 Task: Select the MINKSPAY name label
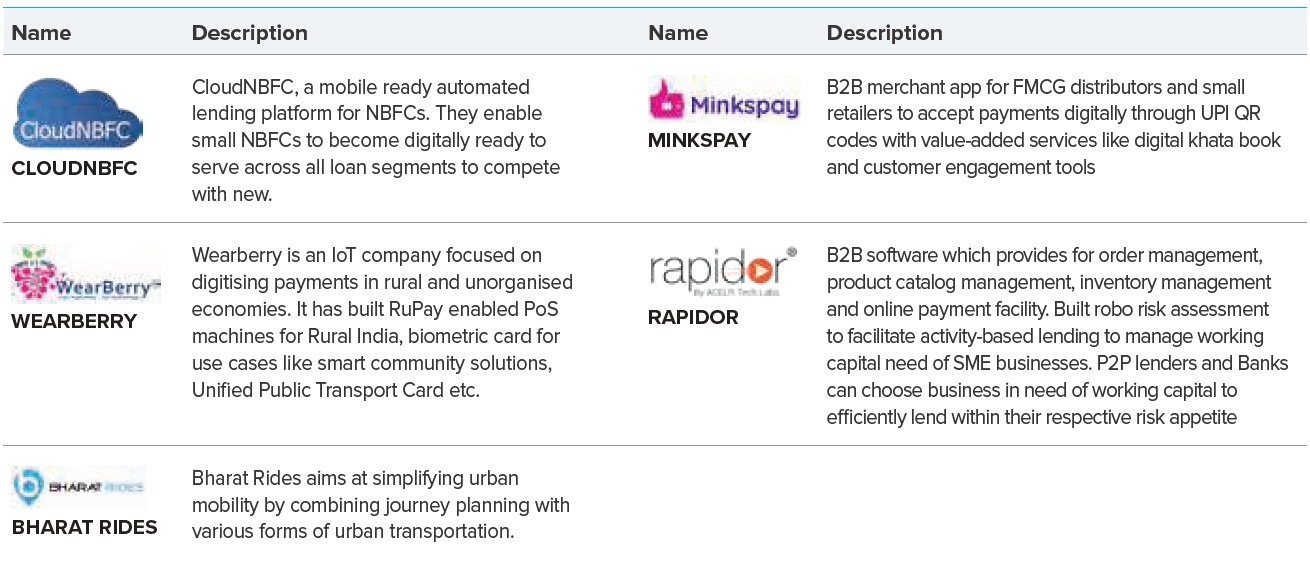pyautogui.click(x=699, y=140)
